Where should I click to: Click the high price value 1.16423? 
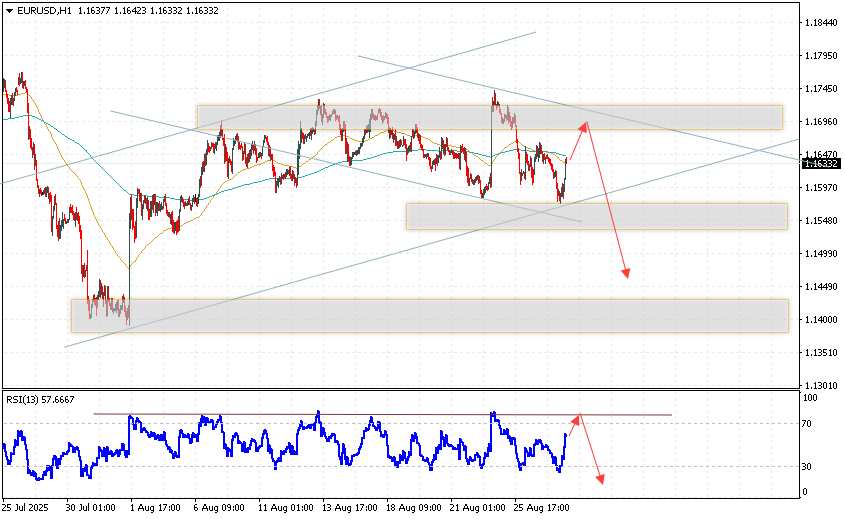130,10
